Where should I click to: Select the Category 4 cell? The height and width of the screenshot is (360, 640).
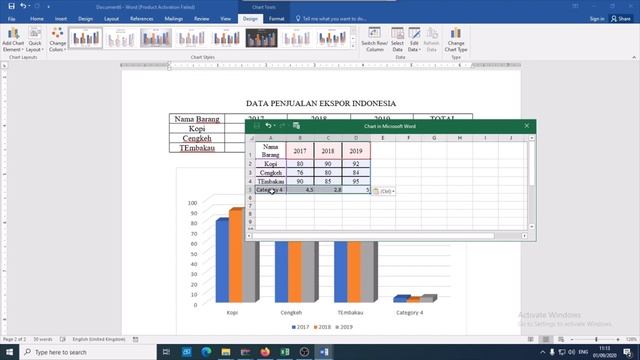271,190
